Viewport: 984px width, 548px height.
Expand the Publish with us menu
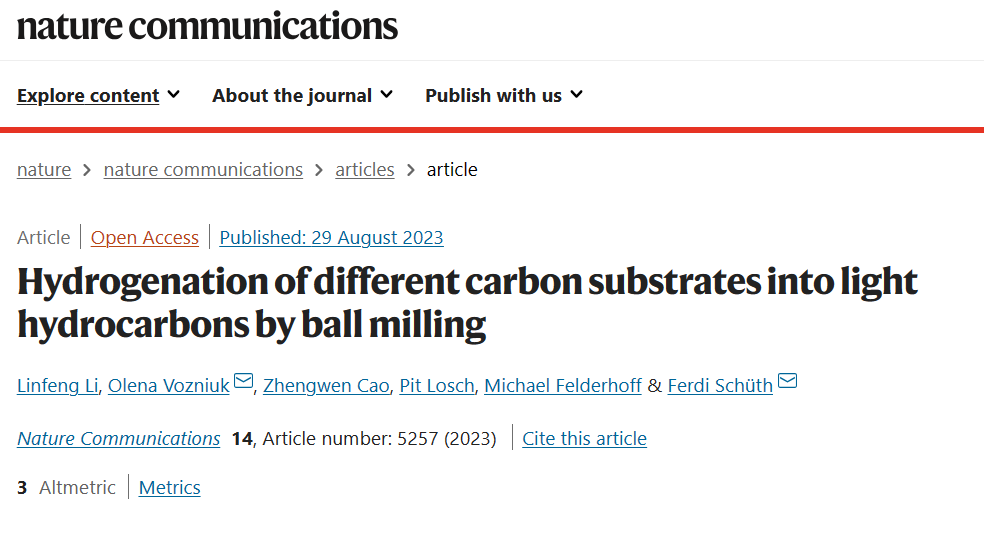505,95
